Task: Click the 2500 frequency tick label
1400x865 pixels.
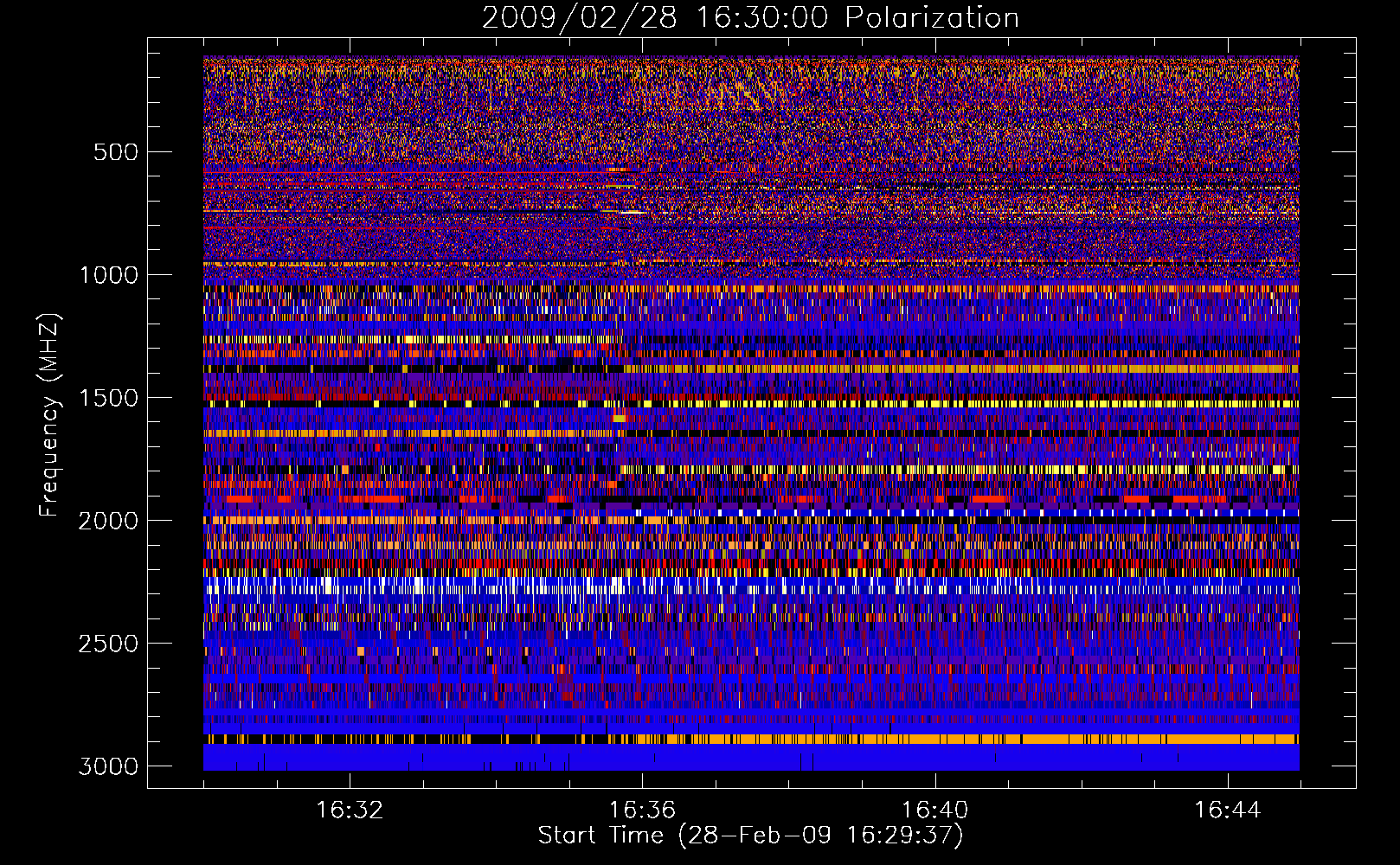Action: tap(108, 644)
